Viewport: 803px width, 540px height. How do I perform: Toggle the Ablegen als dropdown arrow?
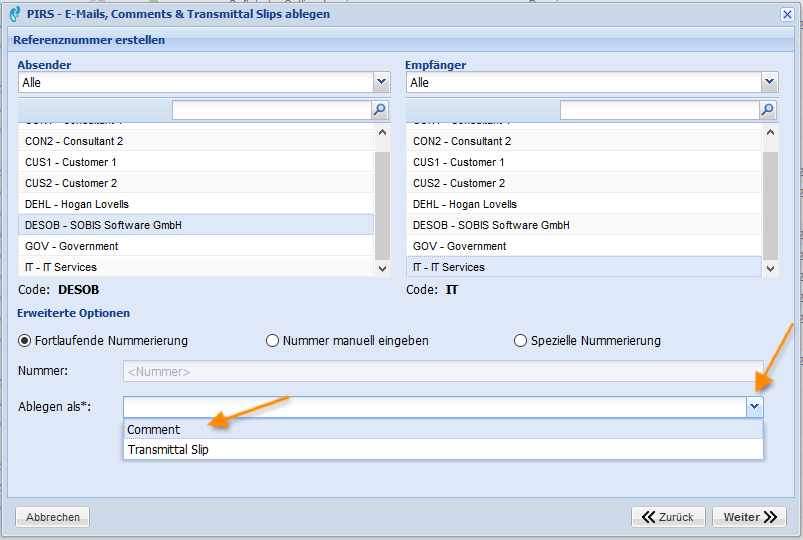click(x=754, y=407)
